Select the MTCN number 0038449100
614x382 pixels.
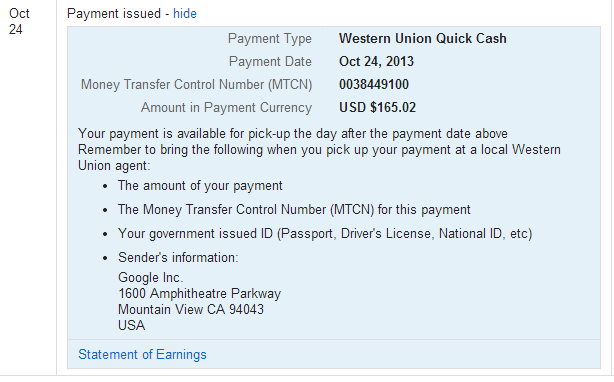point(374,85)
